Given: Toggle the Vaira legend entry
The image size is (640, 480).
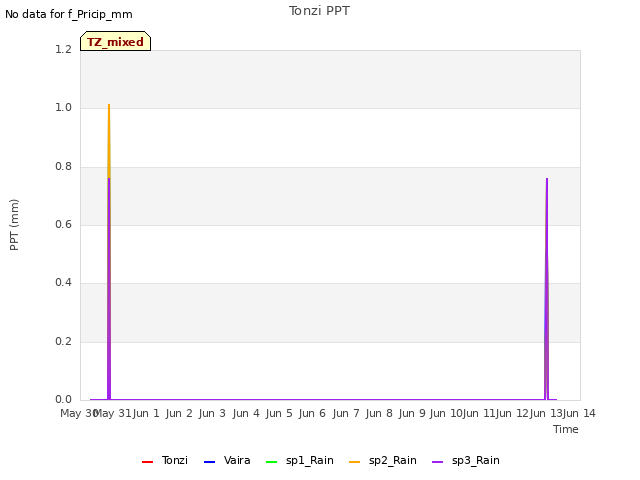Looking at the screenshot, I should pyautogui.click(x=227, y=460).
